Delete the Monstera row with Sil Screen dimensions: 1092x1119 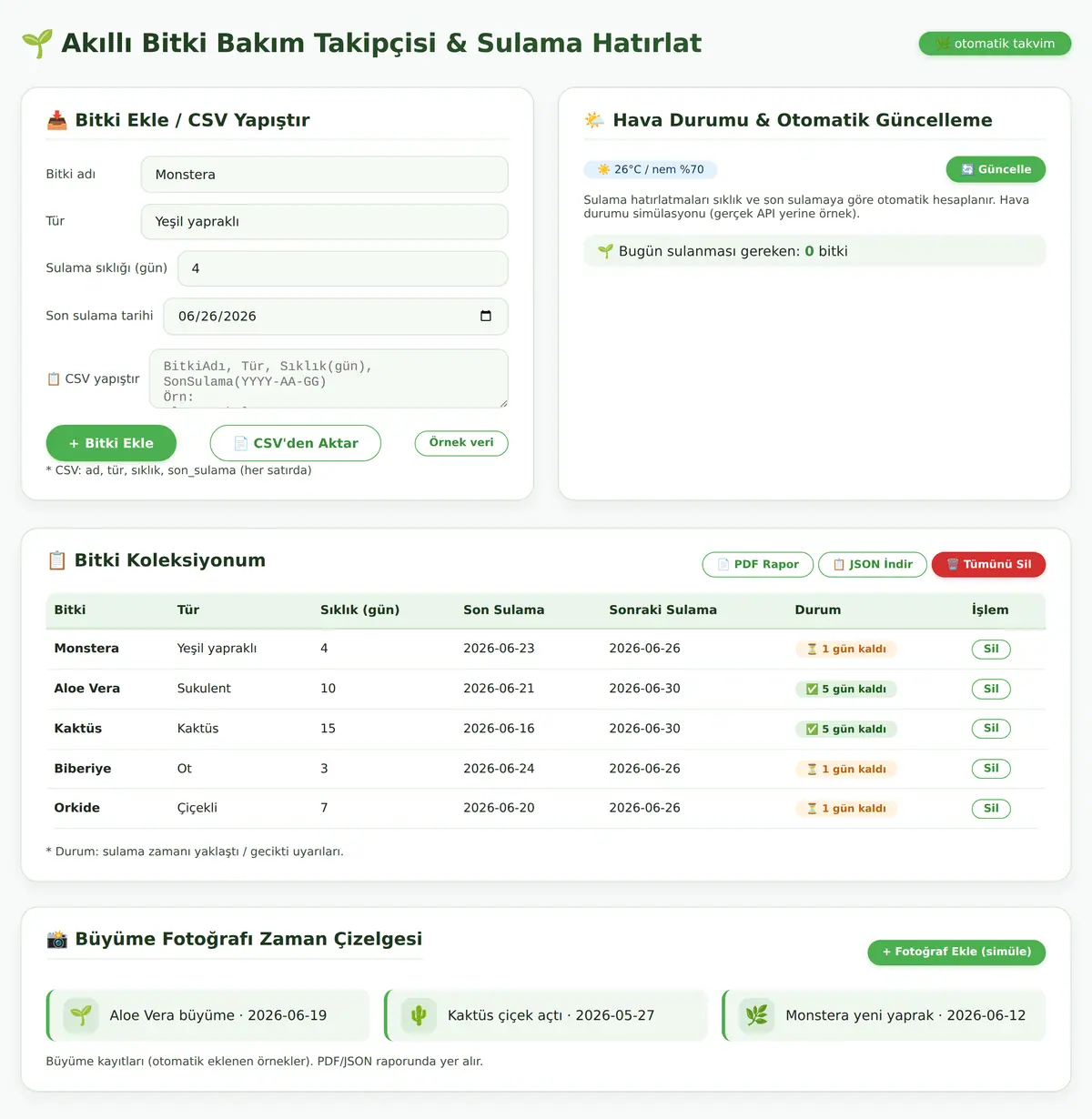991,649
